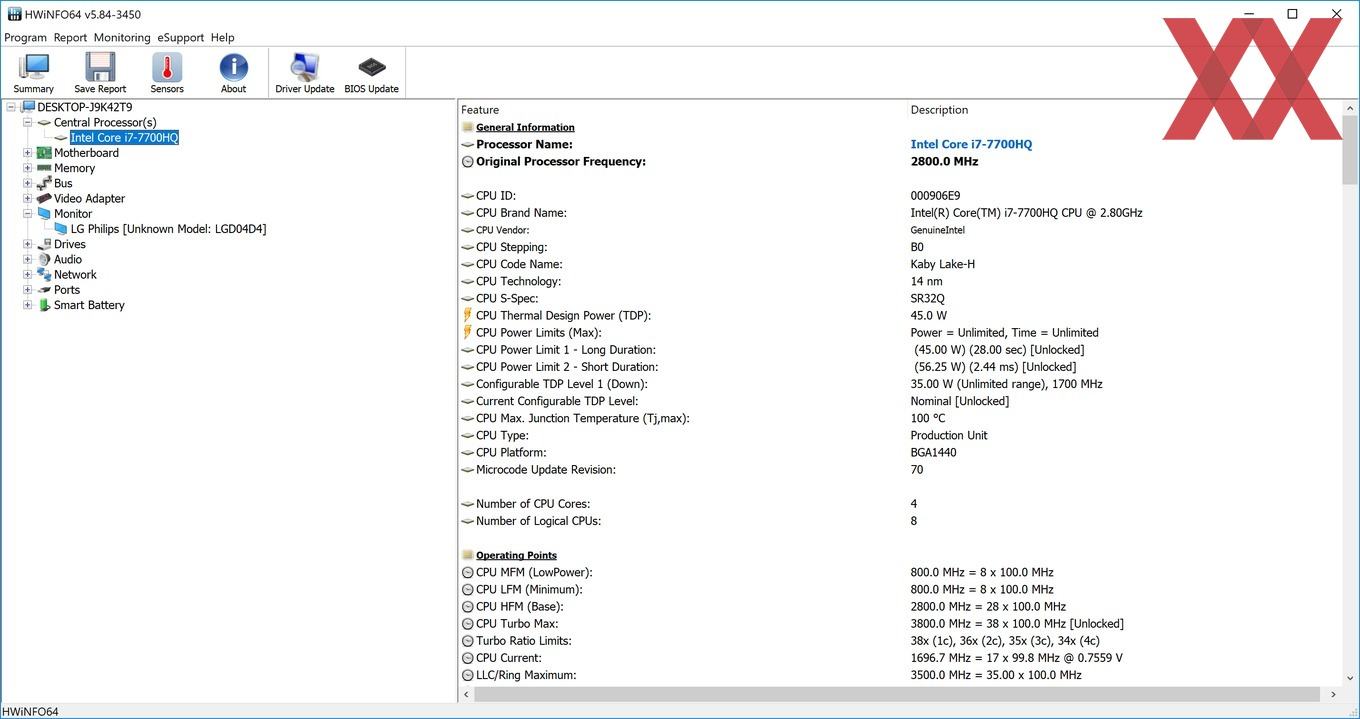Click the Description column header
Screen dimensions: 1360x719
coord(1125,110)
